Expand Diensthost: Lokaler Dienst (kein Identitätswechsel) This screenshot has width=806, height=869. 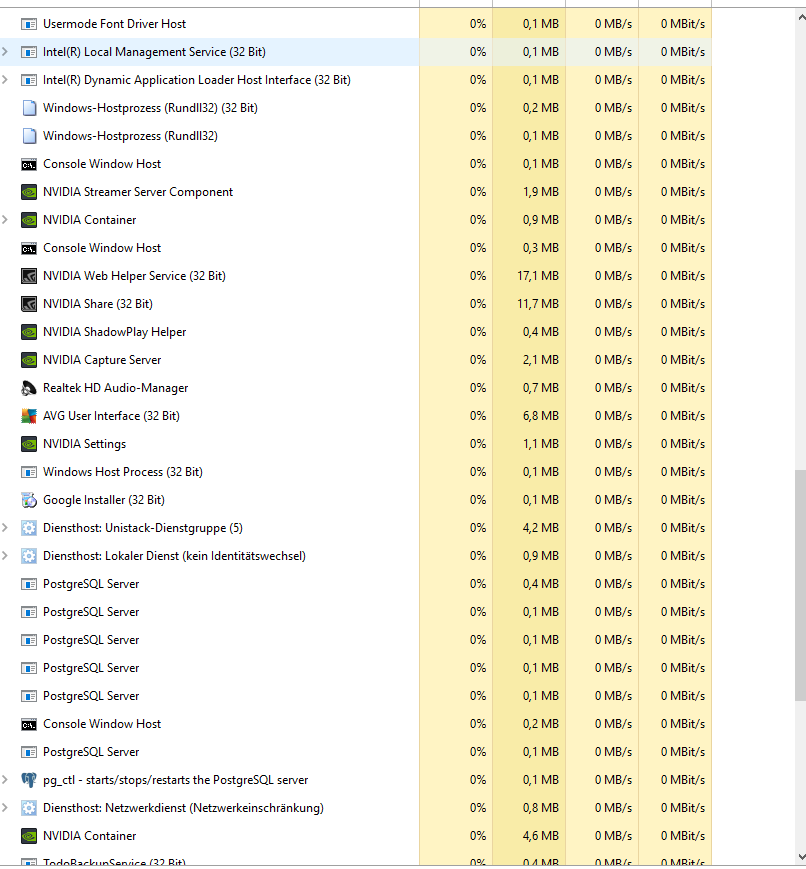(x=5, y=556)
